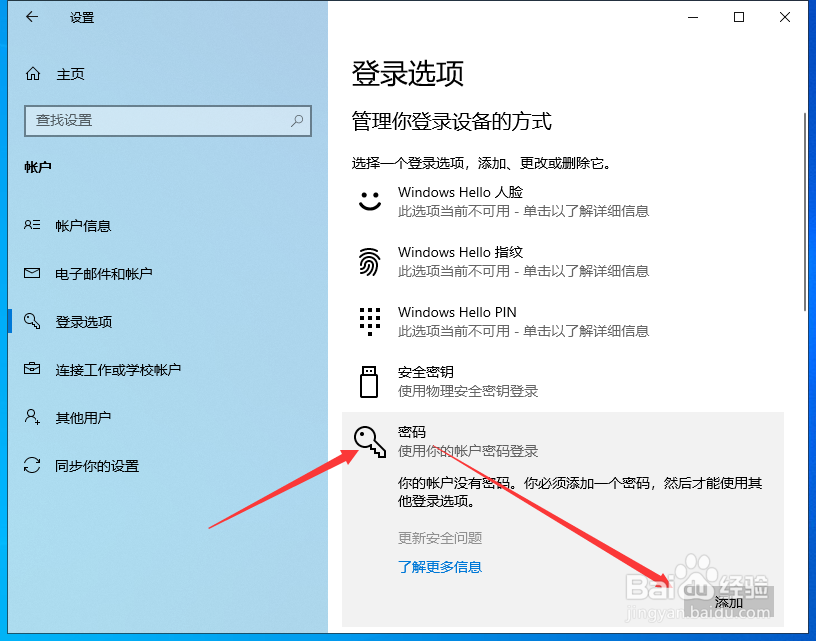Open 其他用户 settings

tap(168, 417)
